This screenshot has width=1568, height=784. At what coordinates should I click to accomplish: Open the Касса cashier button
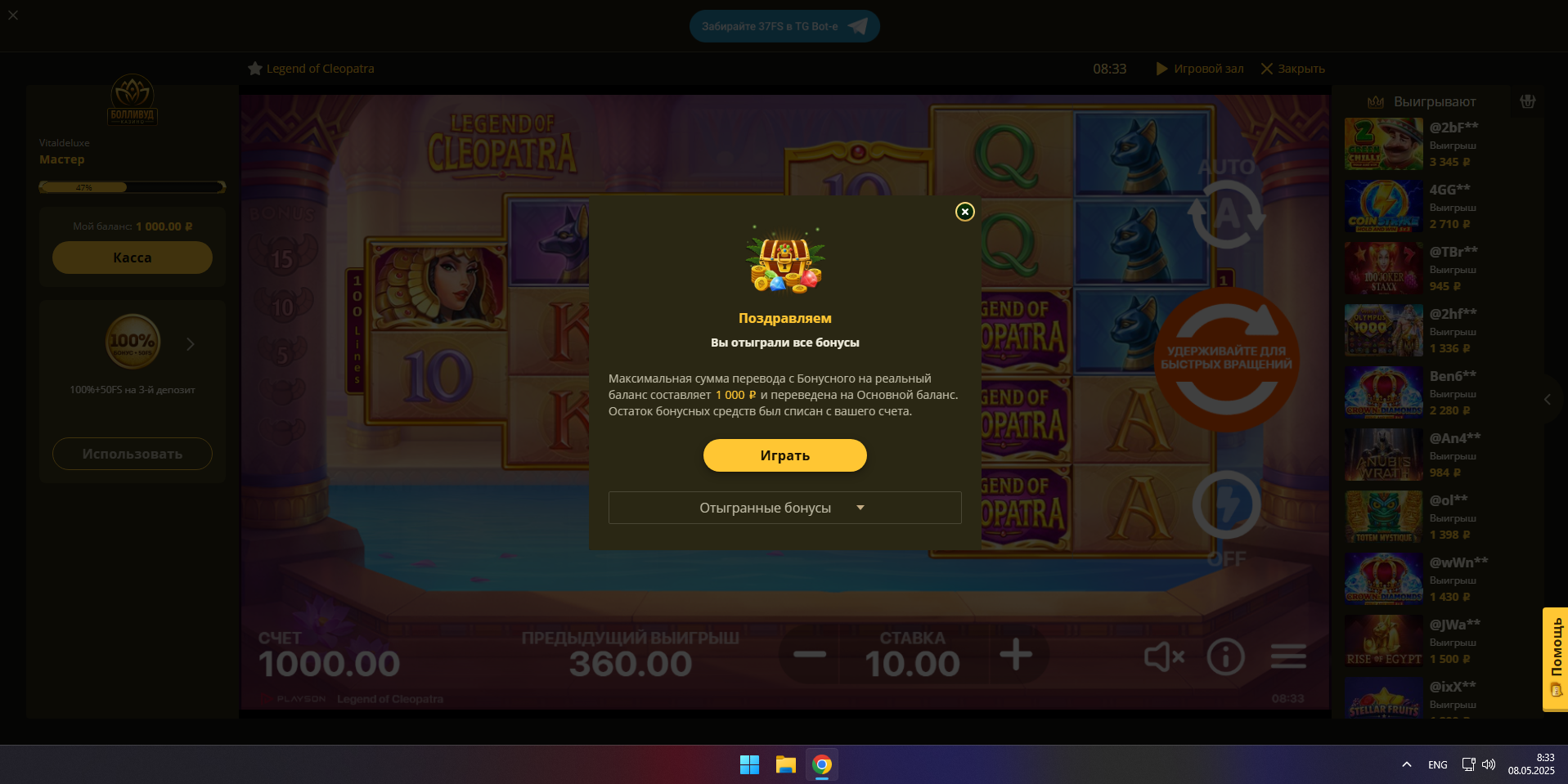[133, 258]
